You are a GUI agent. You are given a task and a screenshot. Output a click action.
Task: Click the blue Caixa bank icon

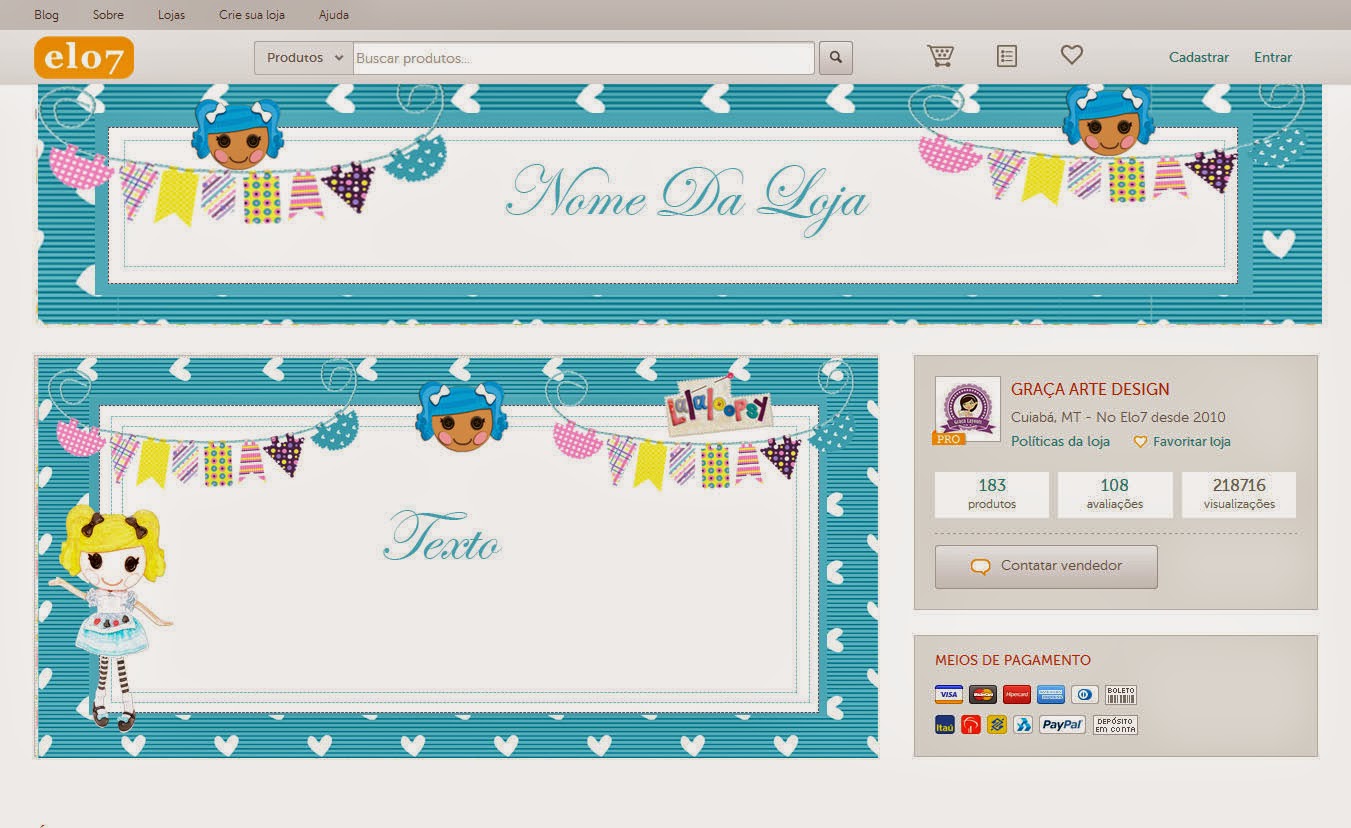1023,725
